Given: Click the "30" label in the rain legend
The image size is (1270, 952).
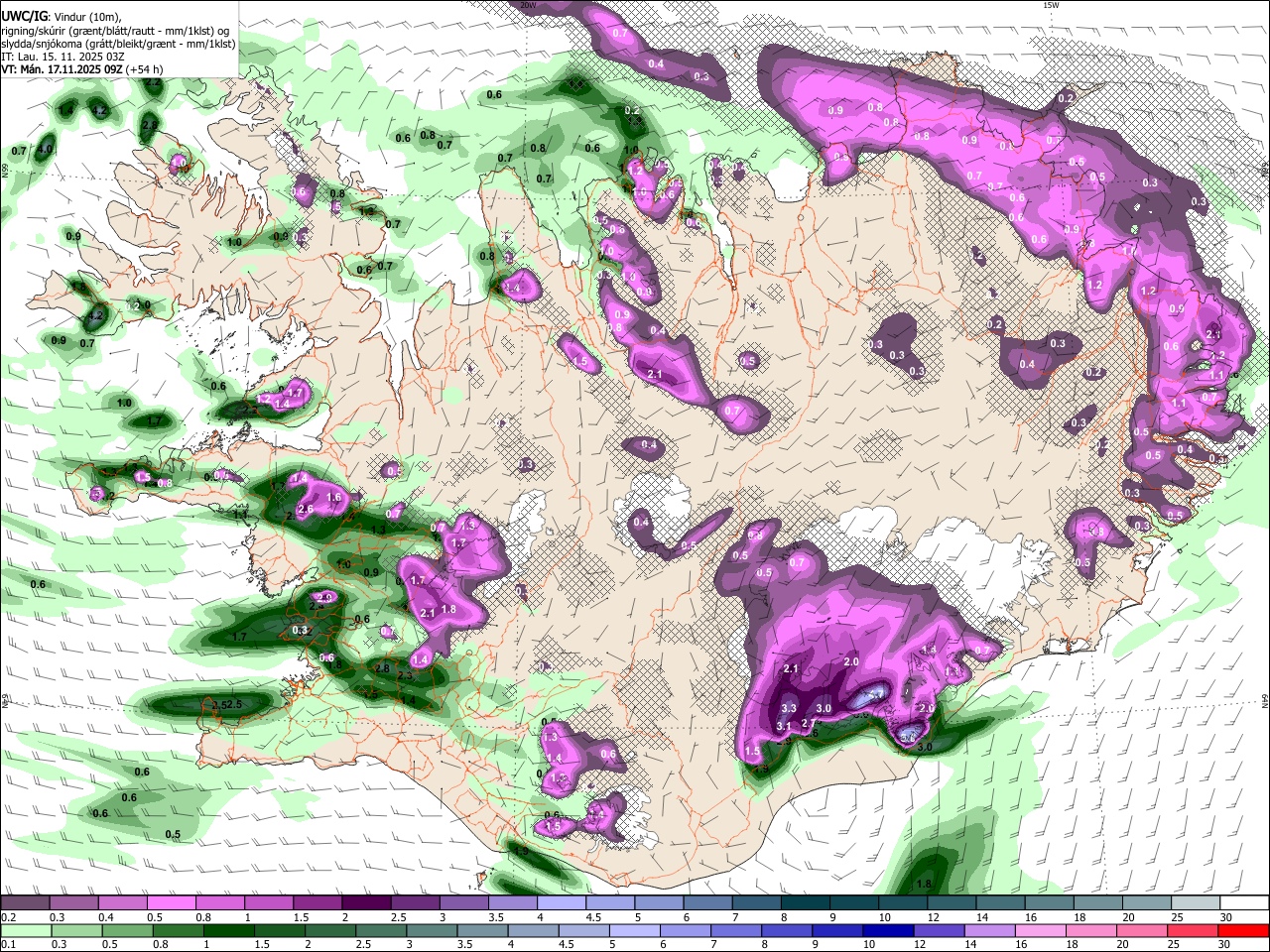Looking at the screenshot, I should point(1226,944).
